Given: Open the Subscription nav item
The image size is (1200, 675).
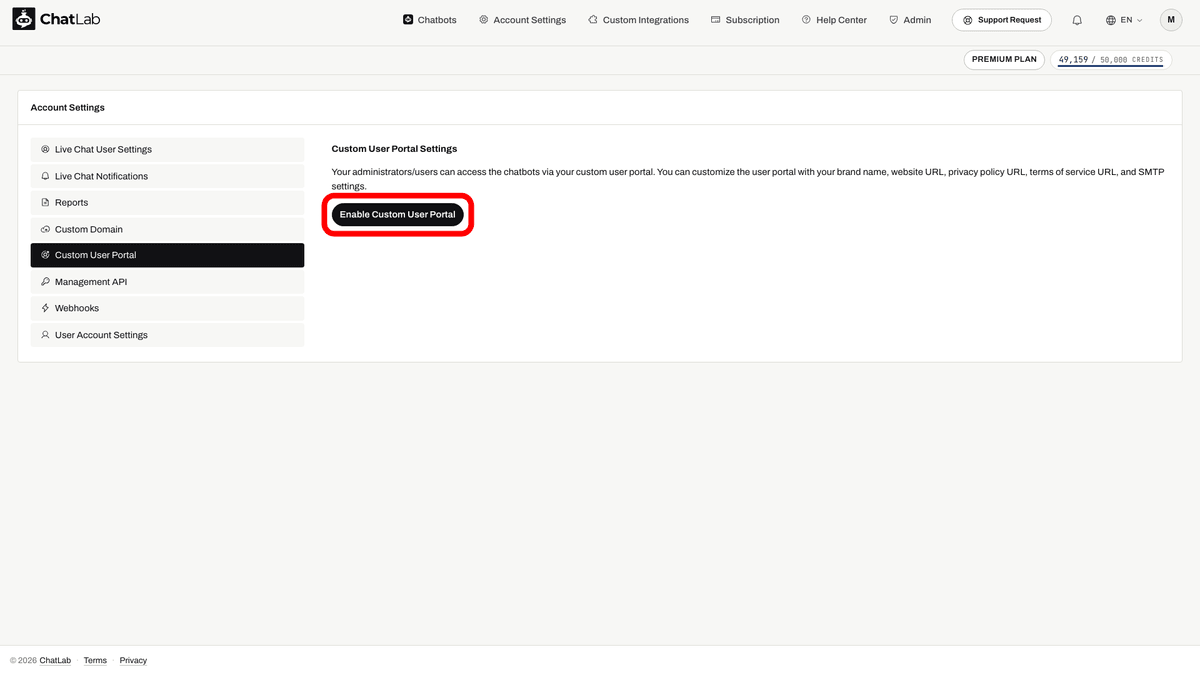Looking at the screenshot, I should [745, 20].
